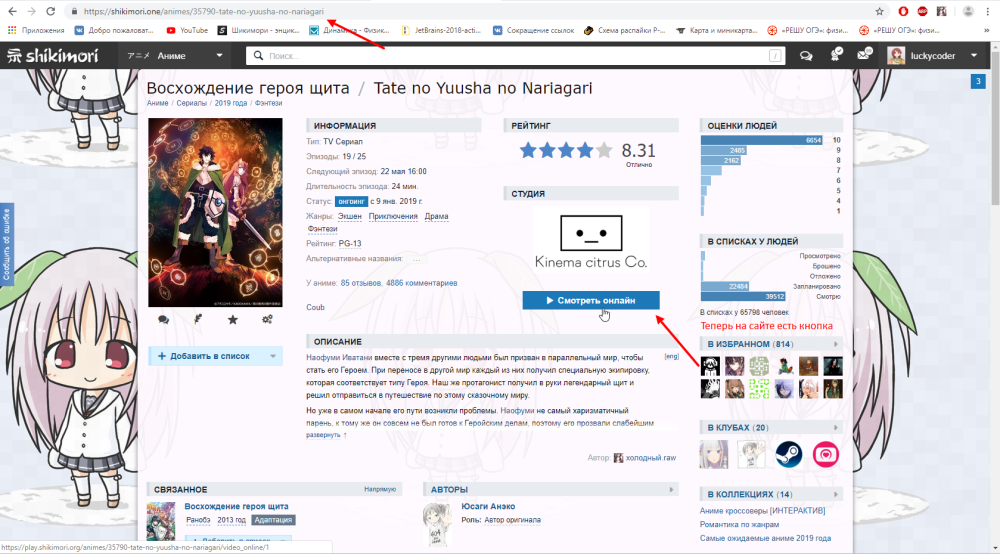Bookmark page with star icon in address bar
This screenshot has height=554, width=1000.
(x=879, y=11)
